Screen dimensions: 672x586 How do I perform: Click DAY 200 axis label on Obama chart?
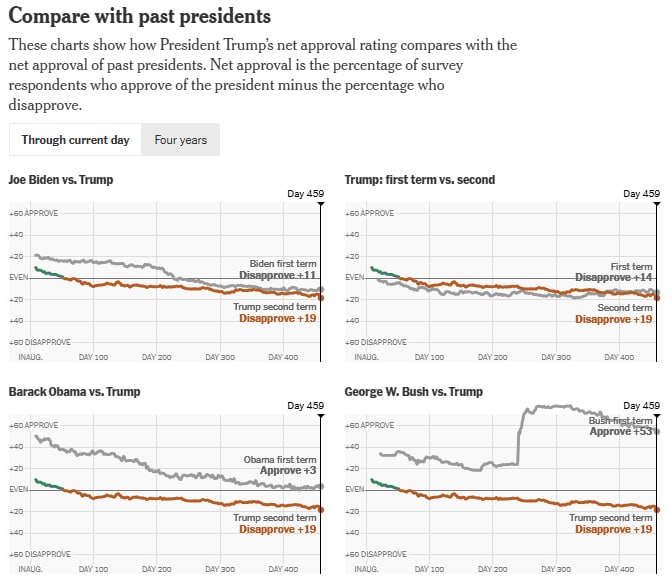click(157, 568)
